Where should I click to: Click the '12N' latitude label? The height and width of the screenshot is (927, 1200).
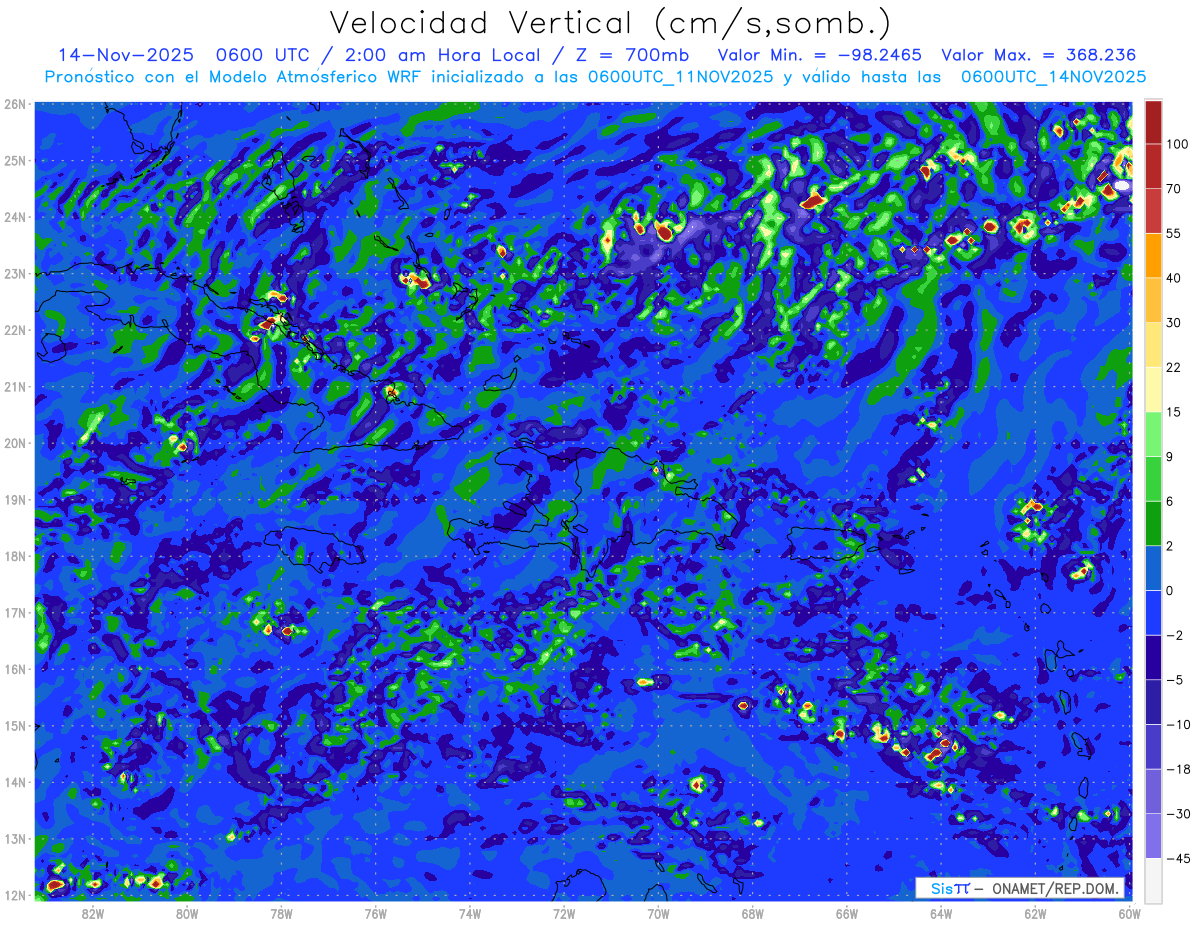(15, 895)
